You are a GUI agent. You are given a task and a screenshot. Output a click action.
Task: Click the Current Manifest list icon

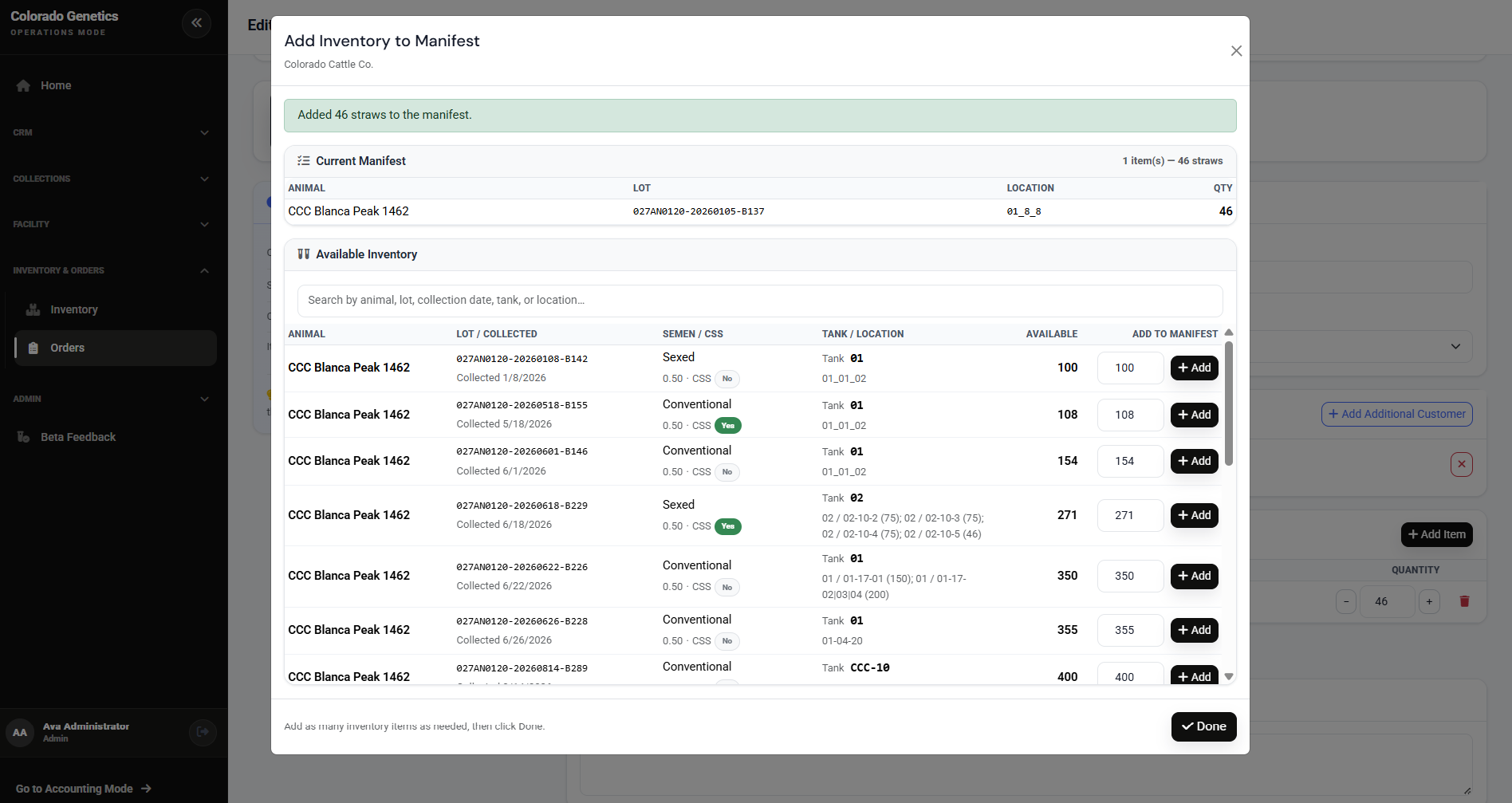(x=303, y=161)
